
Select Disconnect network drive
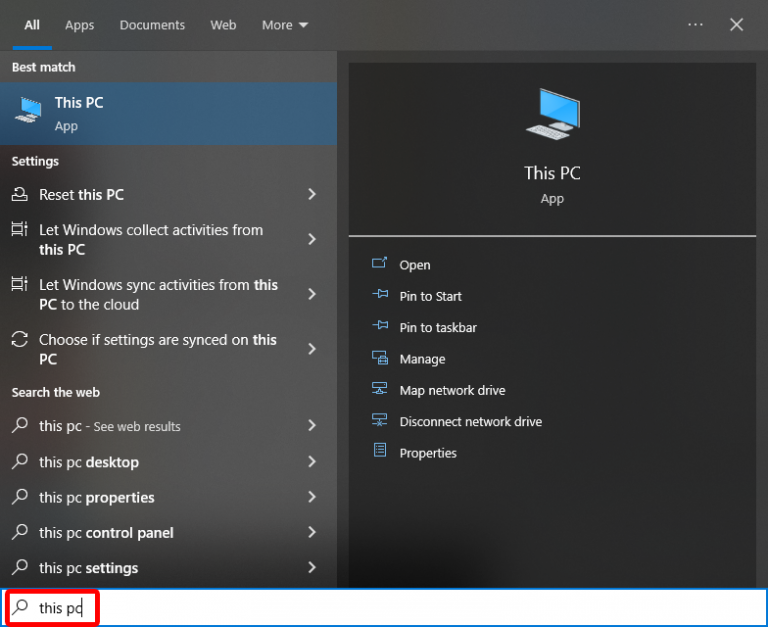(470, 422)
